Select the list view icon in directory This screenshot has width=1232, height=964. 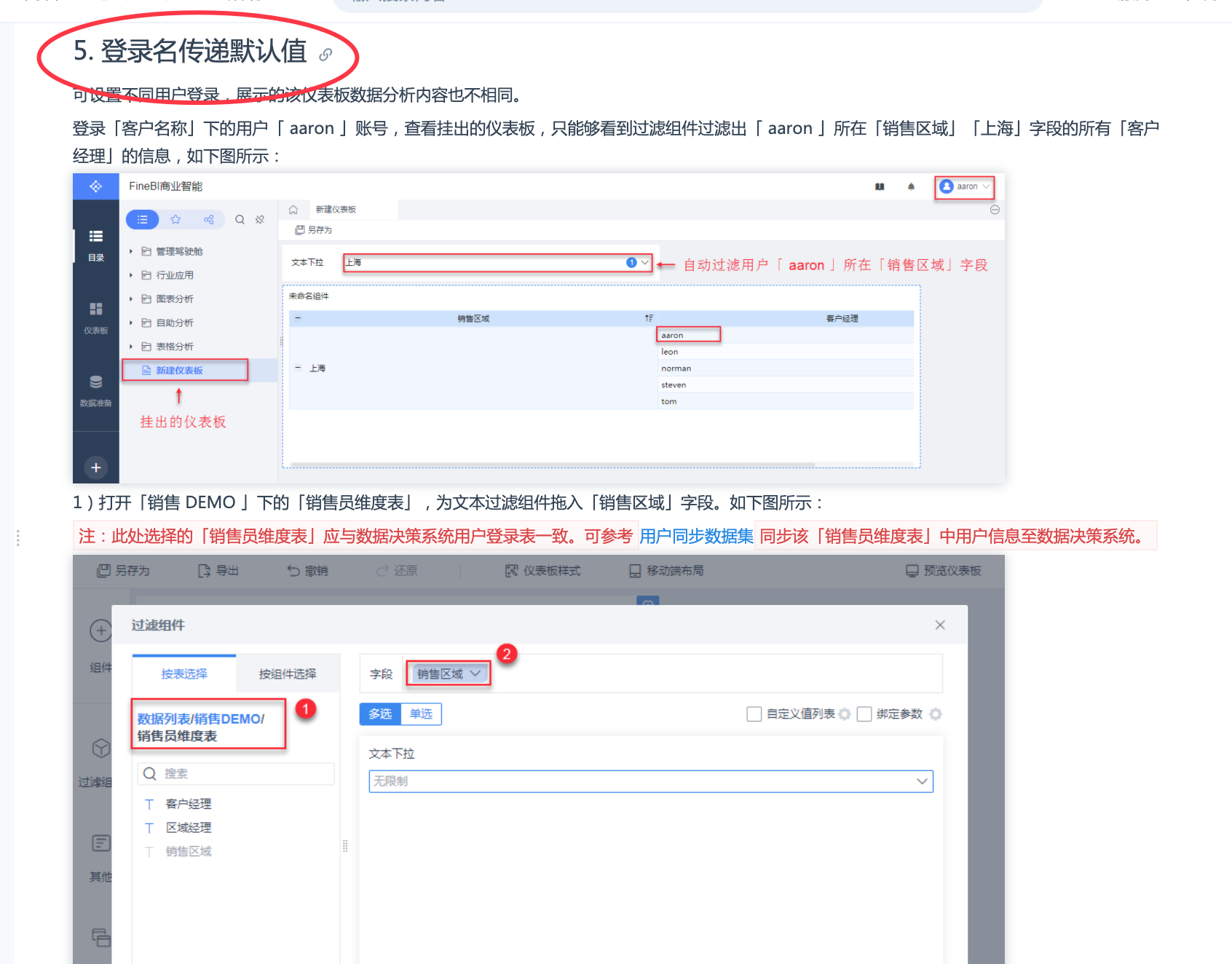pyautogui.click(x=143, y=219)
